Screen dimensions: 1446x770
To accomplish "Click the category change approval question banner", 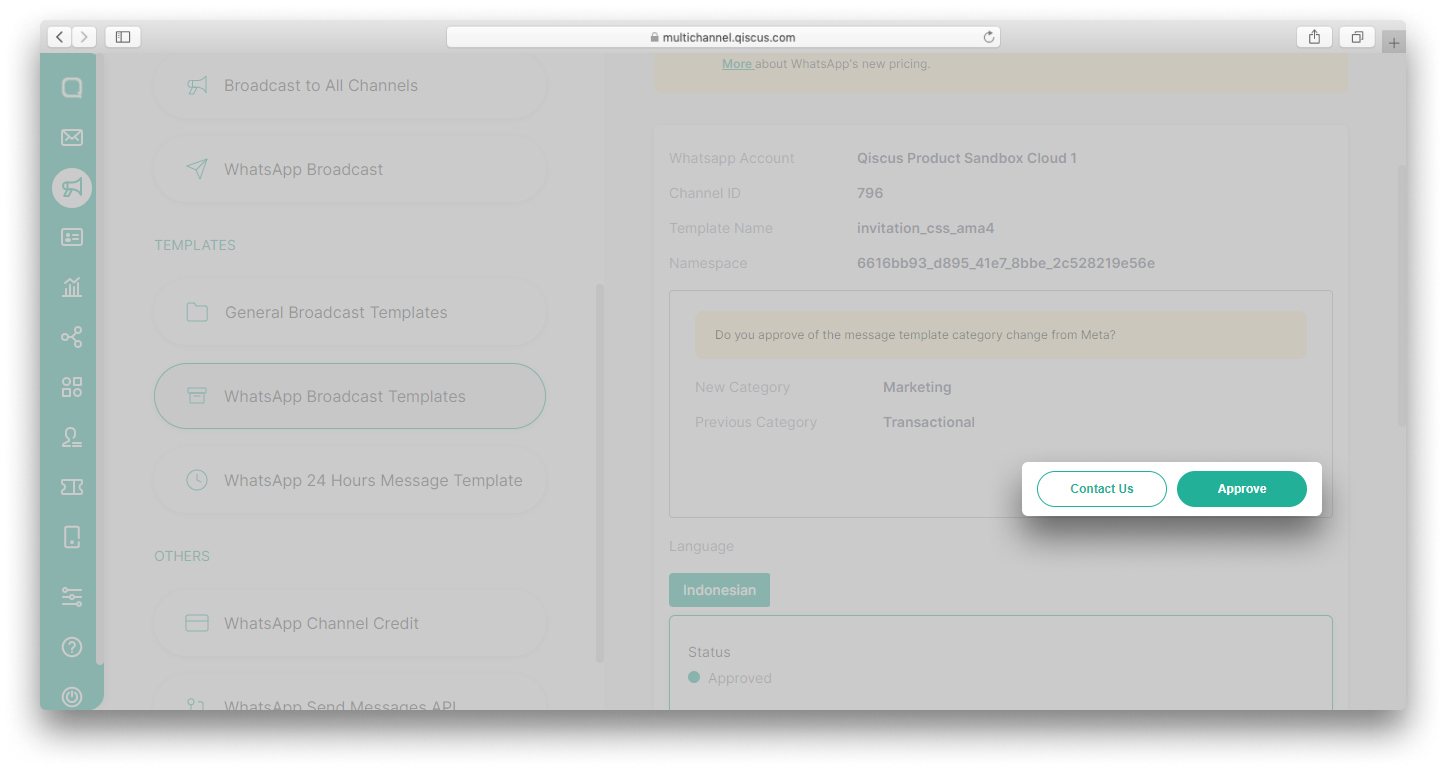I will point(1001,335).
